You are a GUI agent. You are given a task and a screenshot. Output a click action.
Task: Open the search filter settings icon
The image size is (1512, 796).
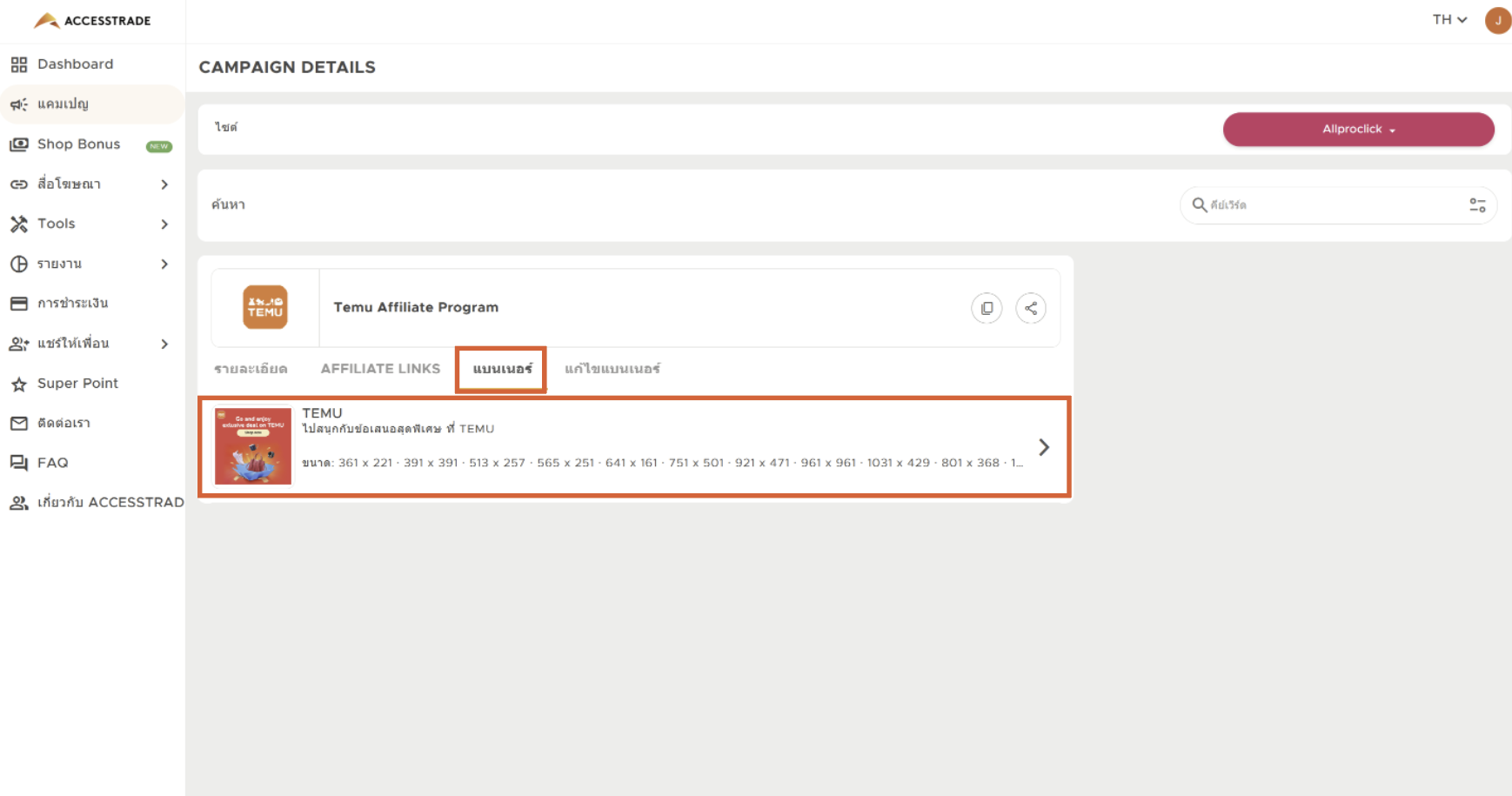click(x=1477, y=204)
